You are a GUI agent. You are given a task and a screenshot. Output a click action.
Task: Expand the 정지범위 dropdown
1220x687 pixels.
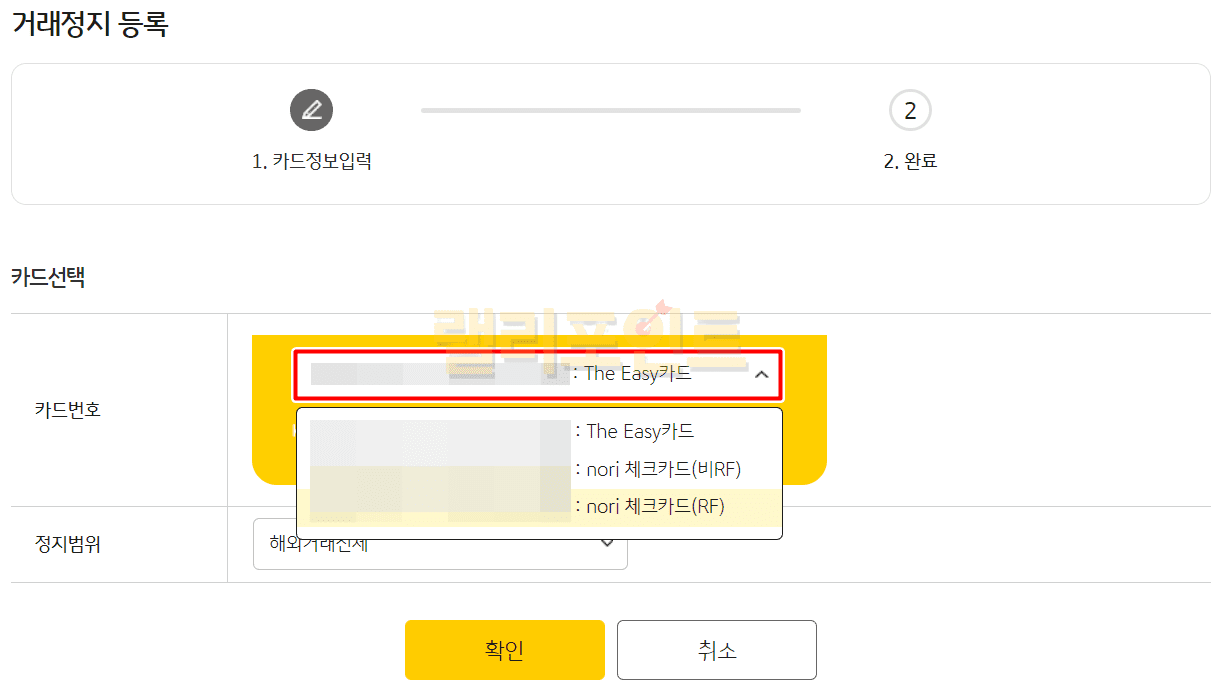click(x=440, y=545)
